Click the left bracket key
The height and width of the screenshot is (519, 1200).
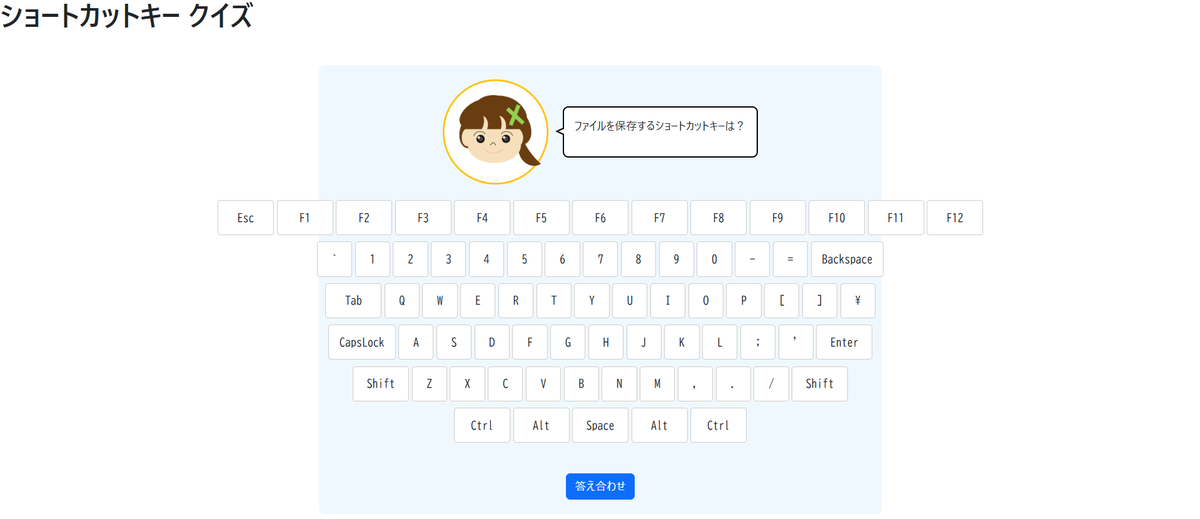point(781,300)
